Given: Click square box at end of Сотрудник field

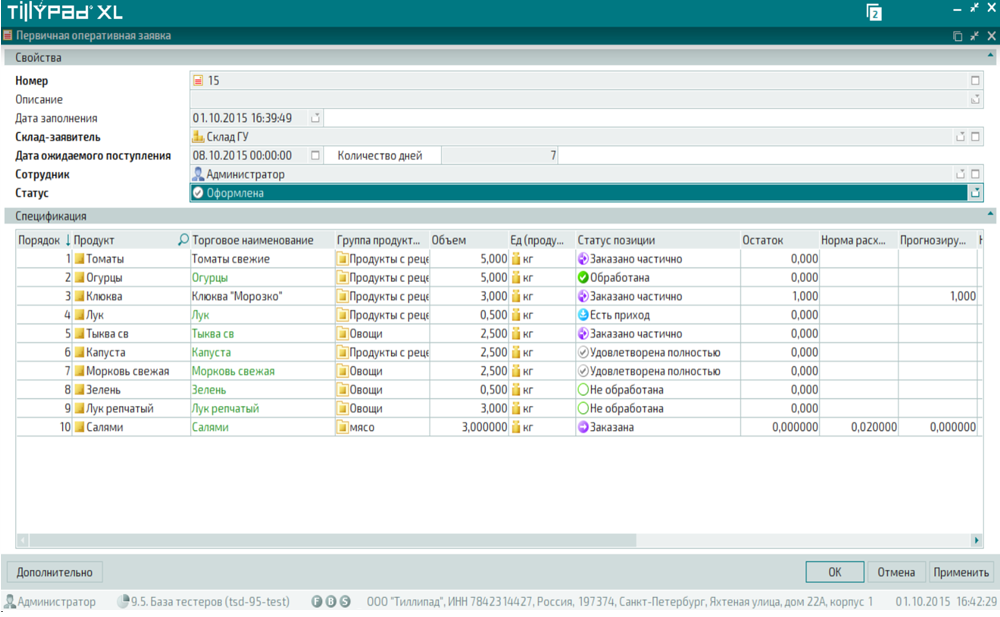Looking at the screenshot, I should point(975,174).
